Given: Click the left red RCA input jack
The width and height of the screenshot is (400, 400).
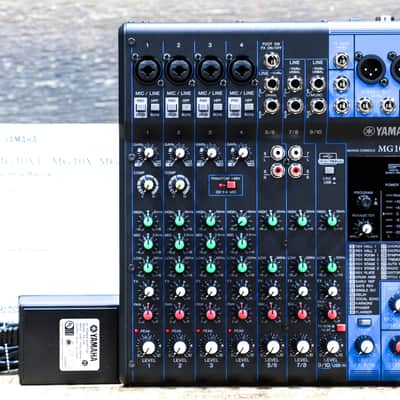Looking at the screenshot, I should [277, 171].
